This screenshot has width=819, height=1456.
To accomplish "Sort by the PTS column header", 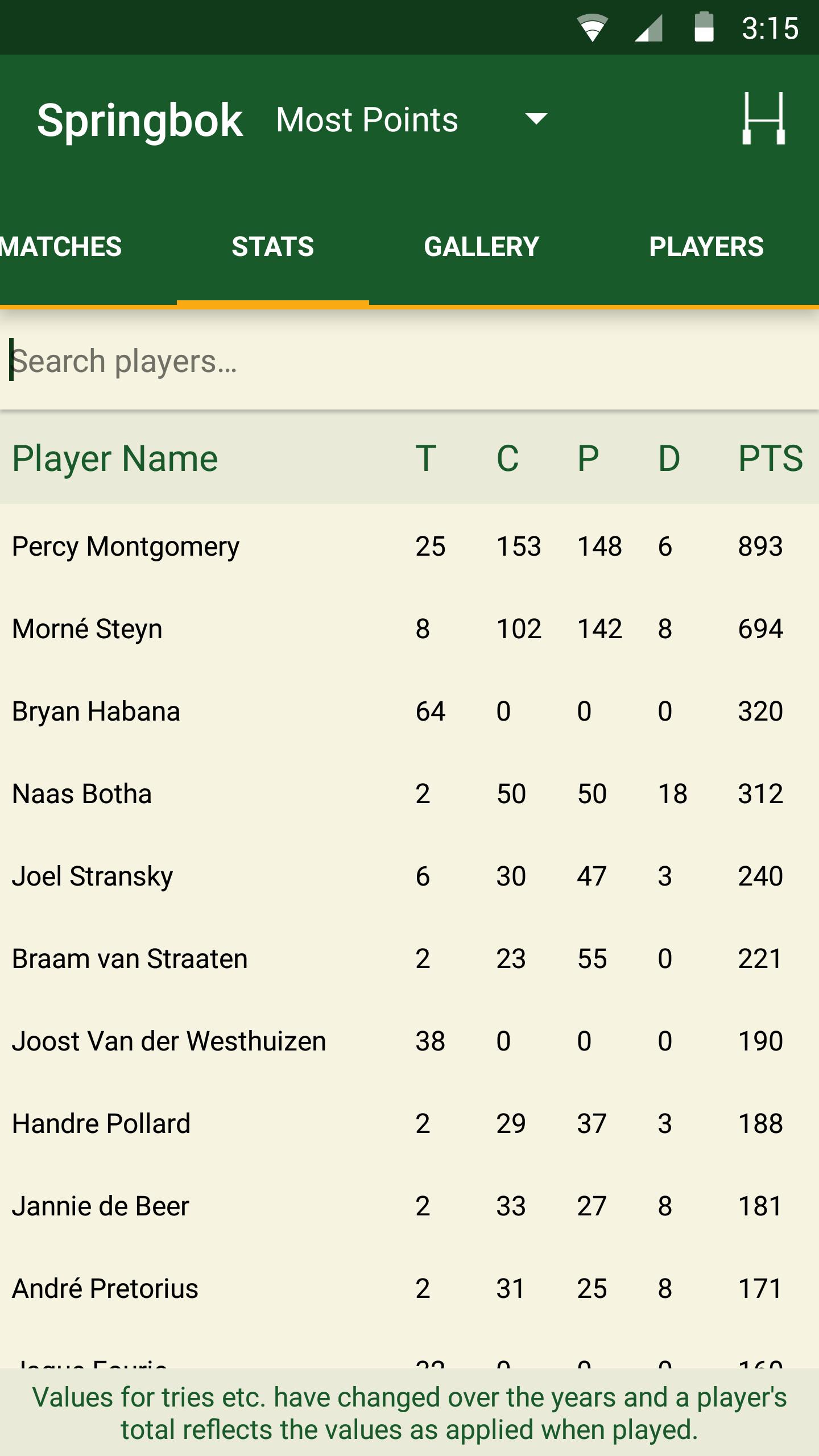I will [770, 458].
